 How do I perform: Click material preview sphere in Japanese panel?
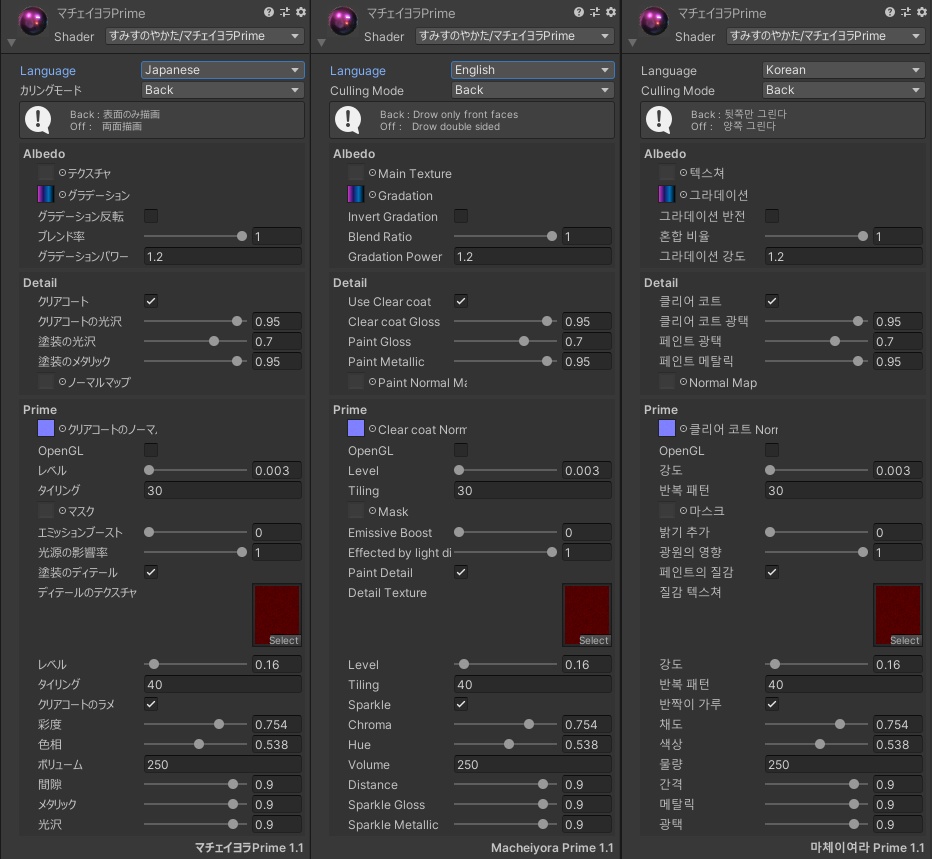click(x=33, y=21)
